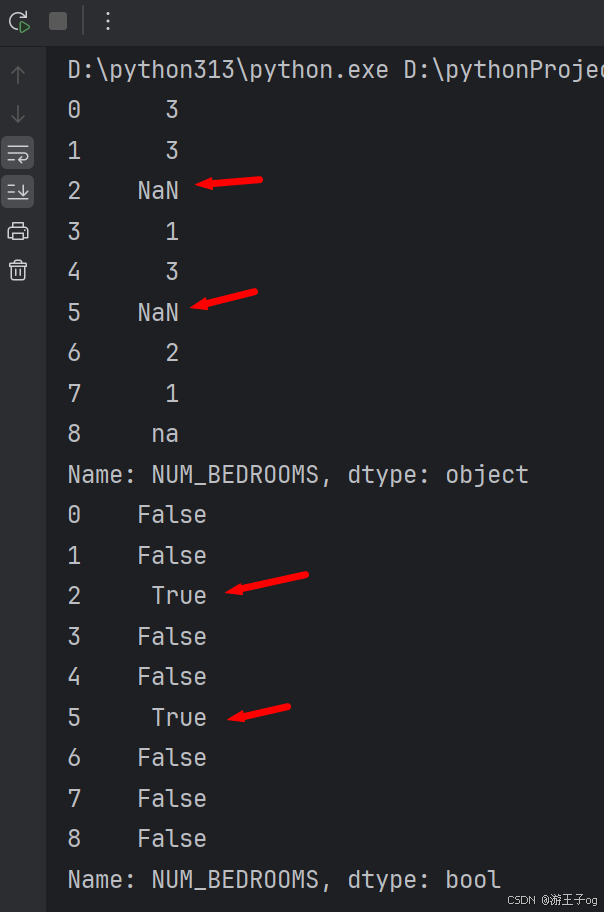Click the True value in row 2
Screen dimensions: 604x912
coord(179,595)
